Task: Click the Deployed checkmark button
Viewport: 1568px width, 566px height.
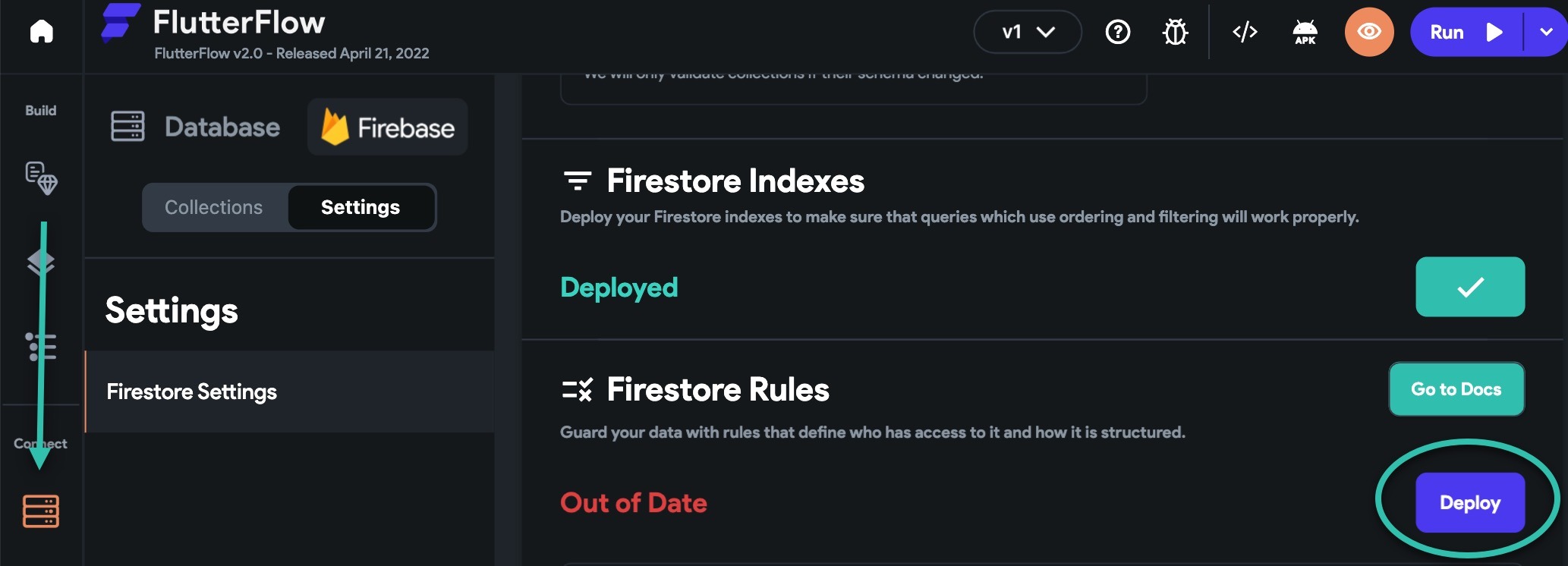Action: (1470, 287)
